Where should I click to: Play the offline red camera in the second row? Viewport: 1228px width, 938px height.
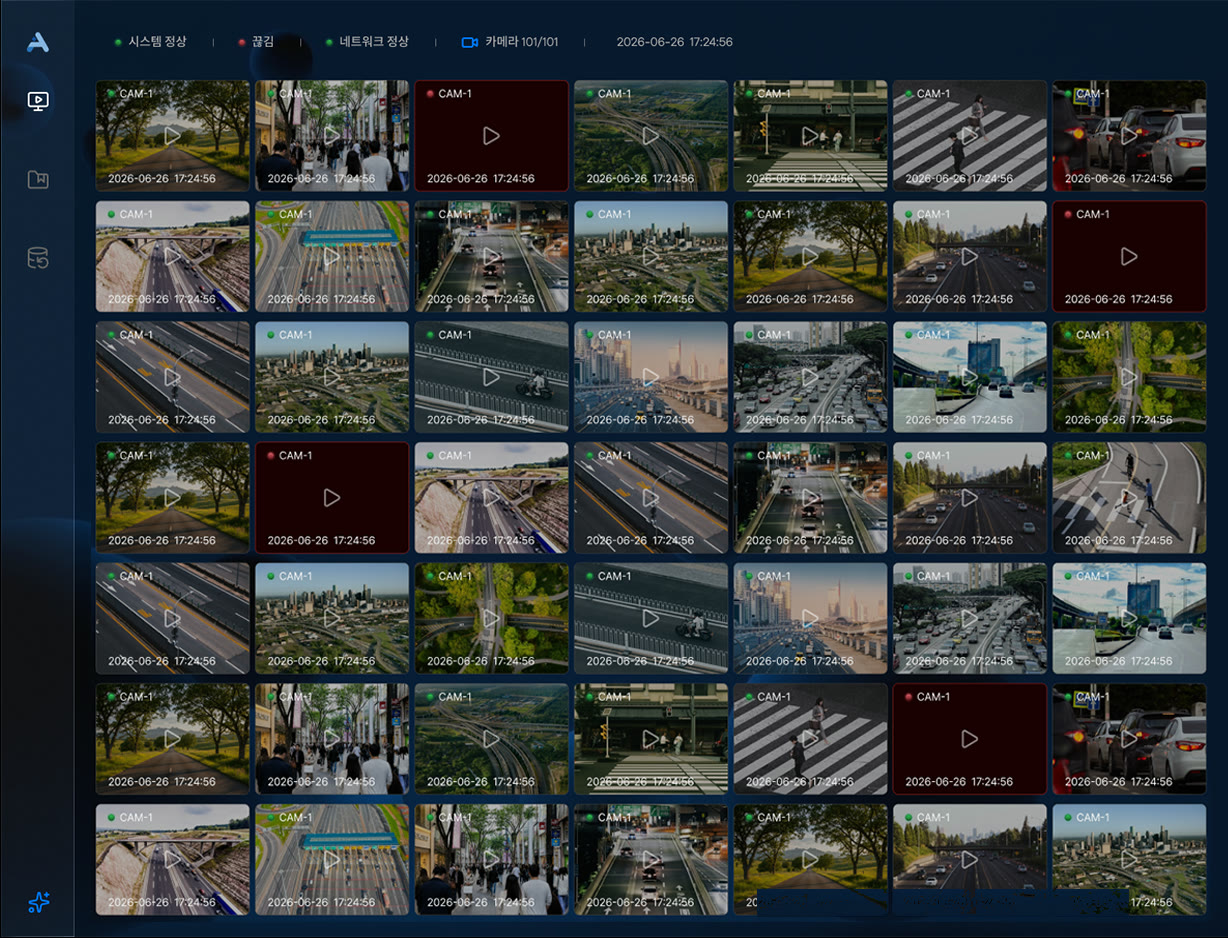click(1129, 256)
